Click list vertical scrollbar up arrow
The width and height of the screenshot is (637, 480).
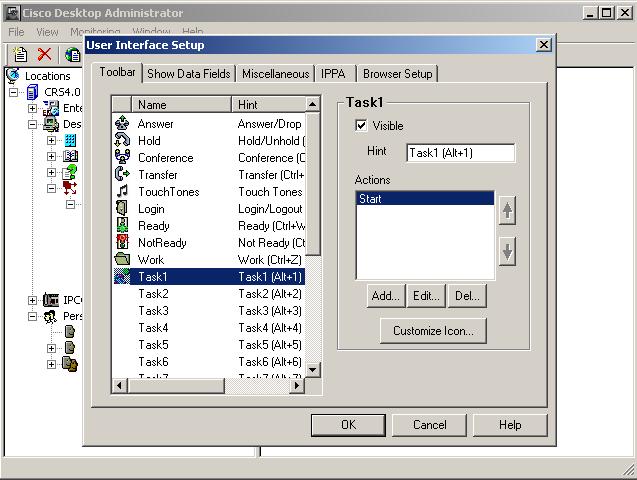[312, 104]
